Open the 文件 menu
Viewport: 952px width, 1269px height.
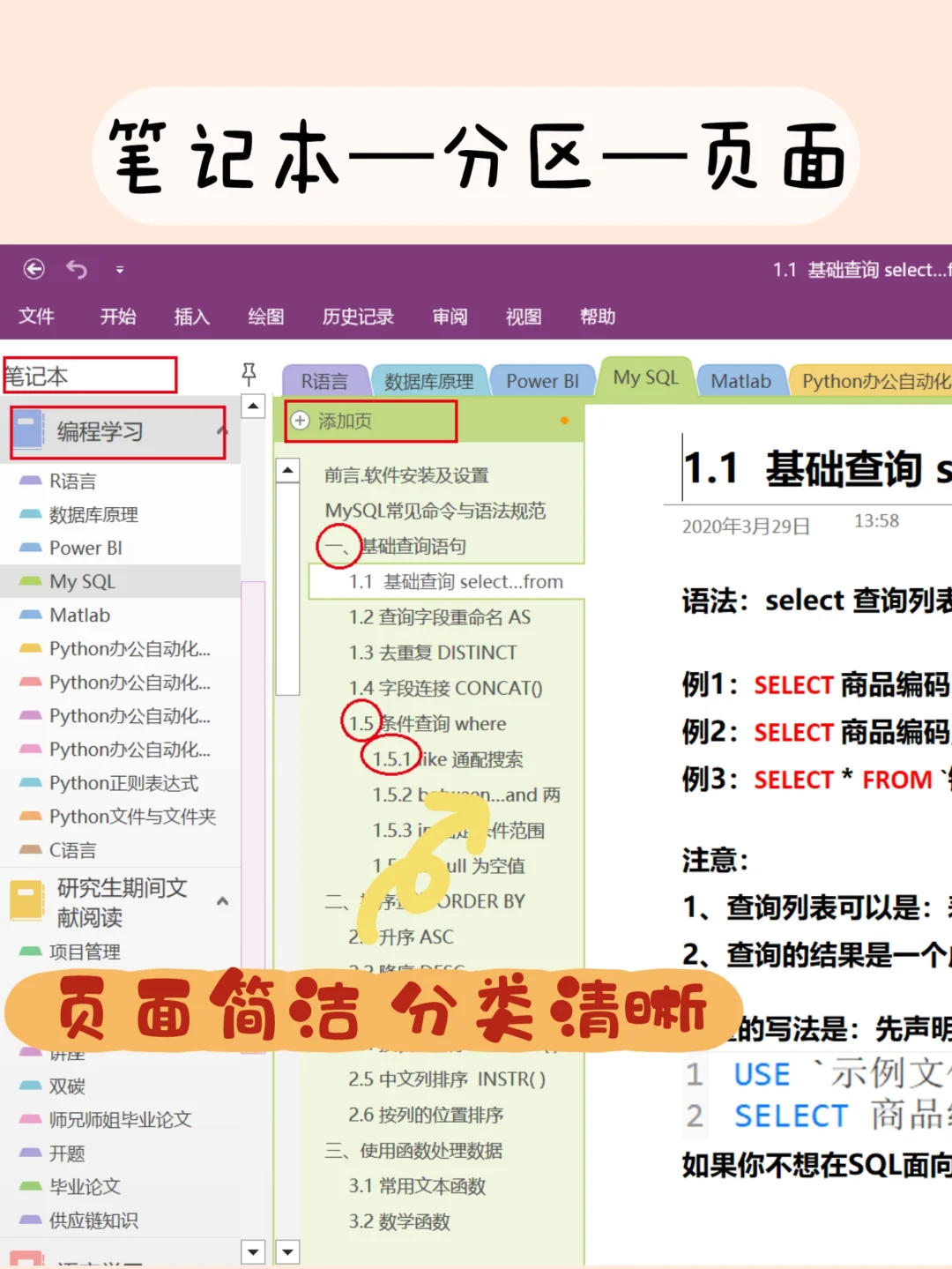tap(38, 317)
